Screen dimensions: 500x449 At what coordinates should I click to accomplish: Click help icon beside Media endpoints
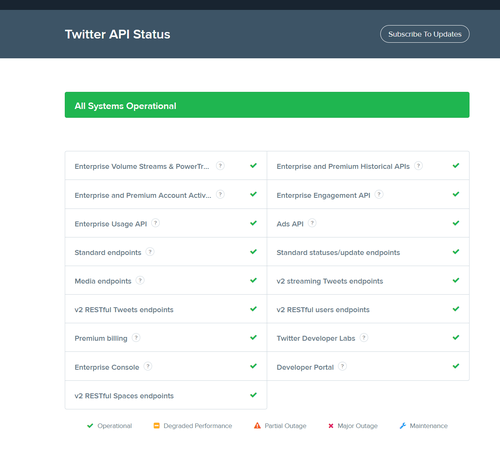140,280
